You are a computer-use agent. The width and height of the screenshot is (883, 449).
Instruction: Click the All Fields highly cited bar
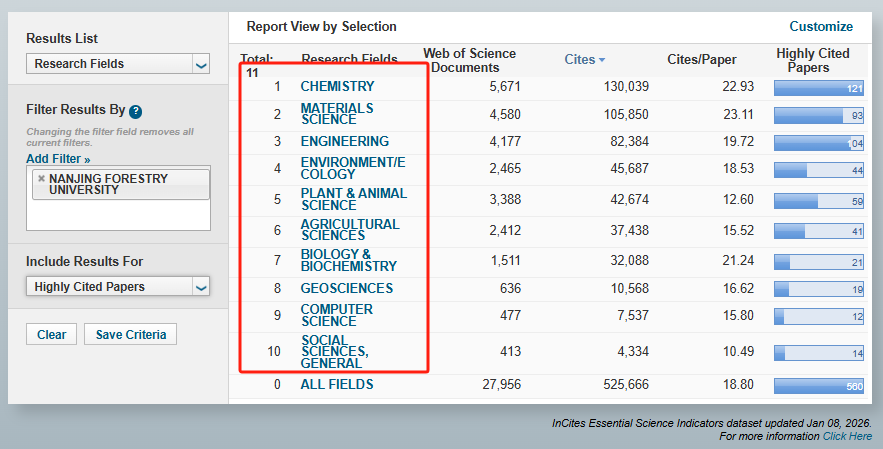point(819,386)
